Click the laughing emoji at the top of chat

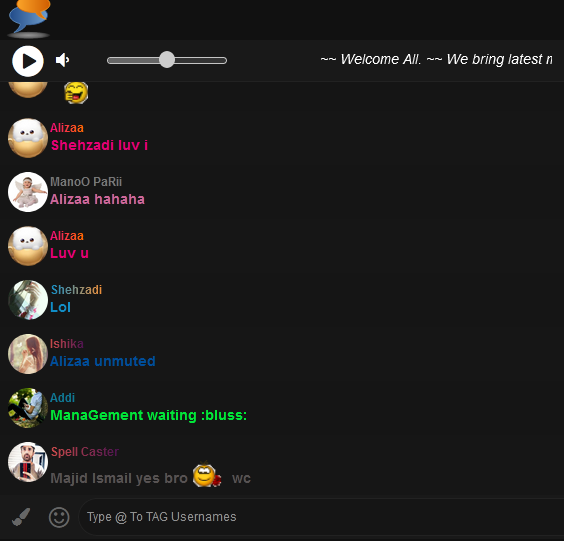(76, 93)
